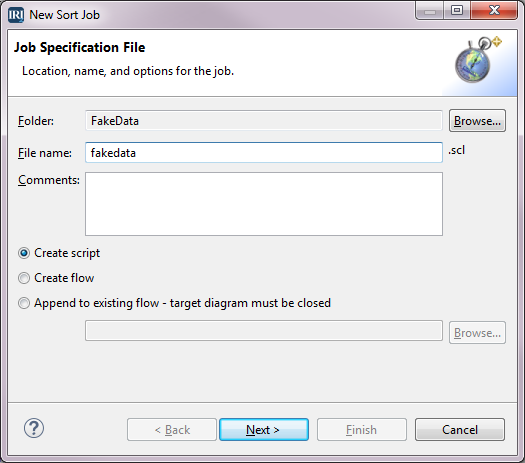Focus the File name field containing fakedata
525x463 pixels.
(264, 153)
